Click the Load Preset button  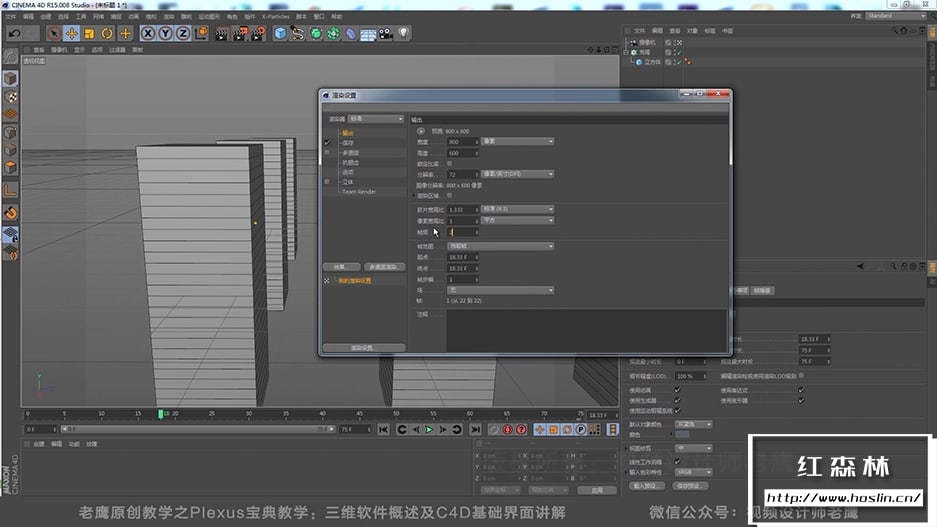646,486
